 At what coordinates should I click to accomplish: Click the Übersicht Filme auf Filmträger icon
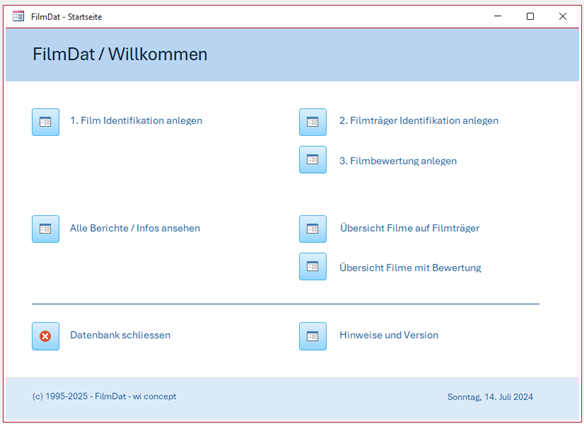[x=313, y=229]
